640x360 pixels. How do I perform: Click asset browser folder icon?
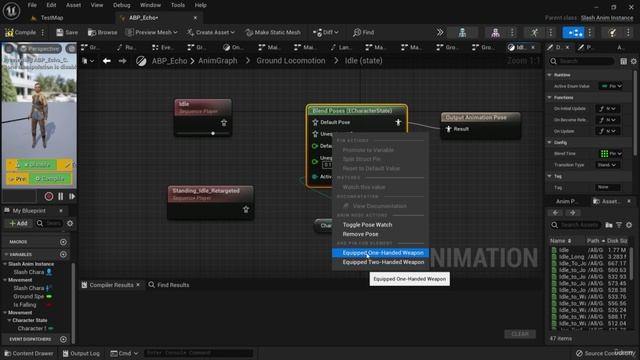point(609,225)
